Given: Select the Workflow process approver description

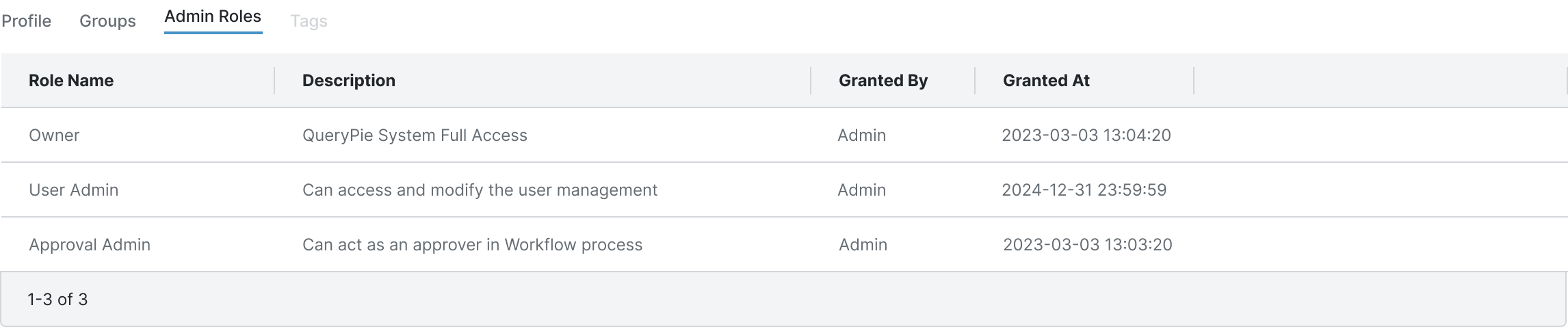Looking at the screenshot, I should tap(472, 245).
